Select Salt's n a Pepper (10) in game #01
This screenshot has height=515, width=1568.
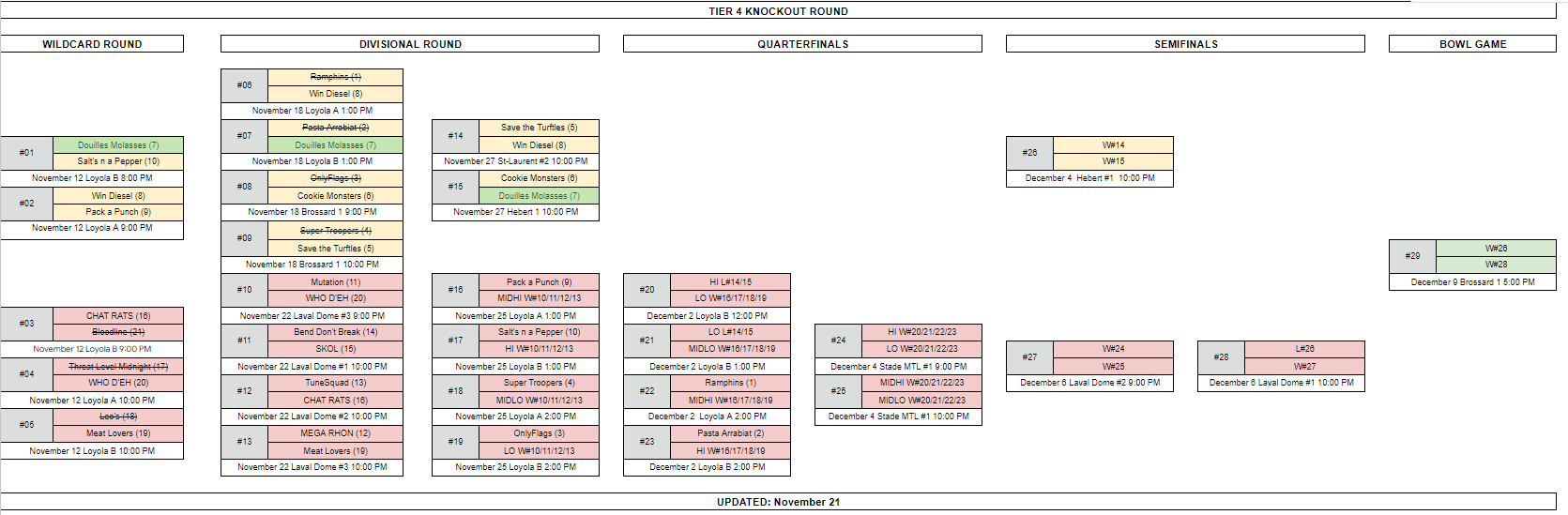(118, 161)
